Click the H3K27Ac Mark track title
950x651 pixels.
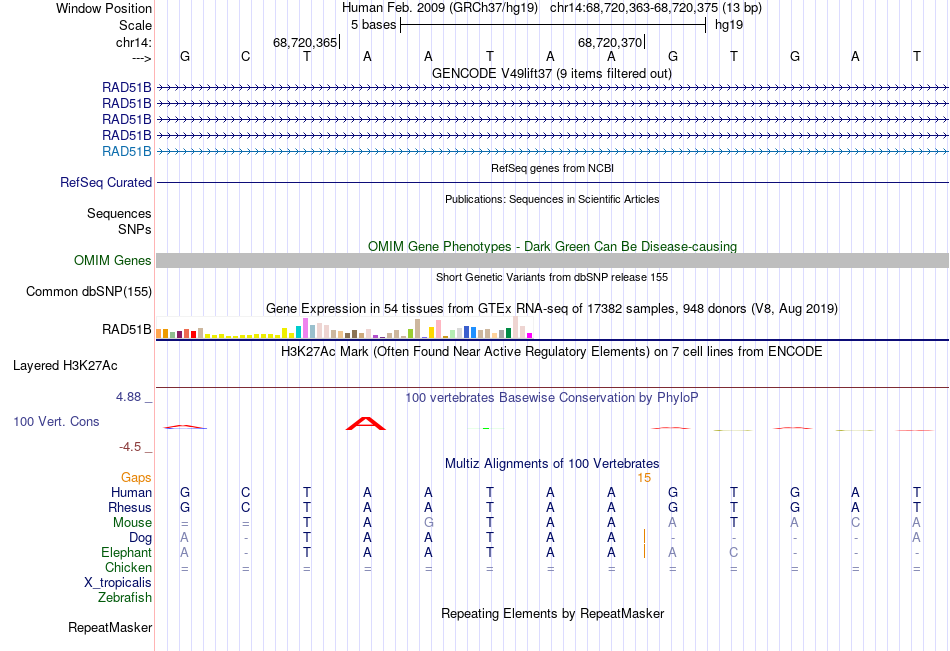pyautogui.click(x=552, y=352)
